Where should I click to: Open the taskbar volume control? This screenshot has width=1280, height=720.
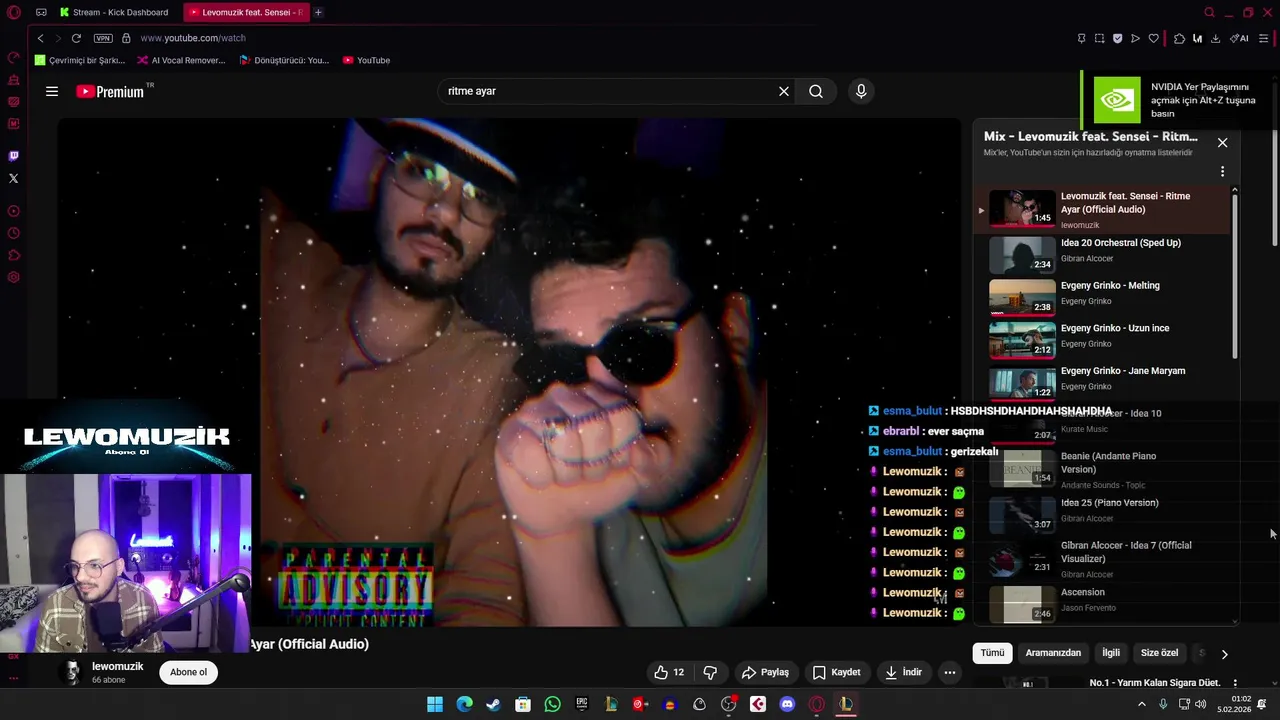pos(1200,704)
